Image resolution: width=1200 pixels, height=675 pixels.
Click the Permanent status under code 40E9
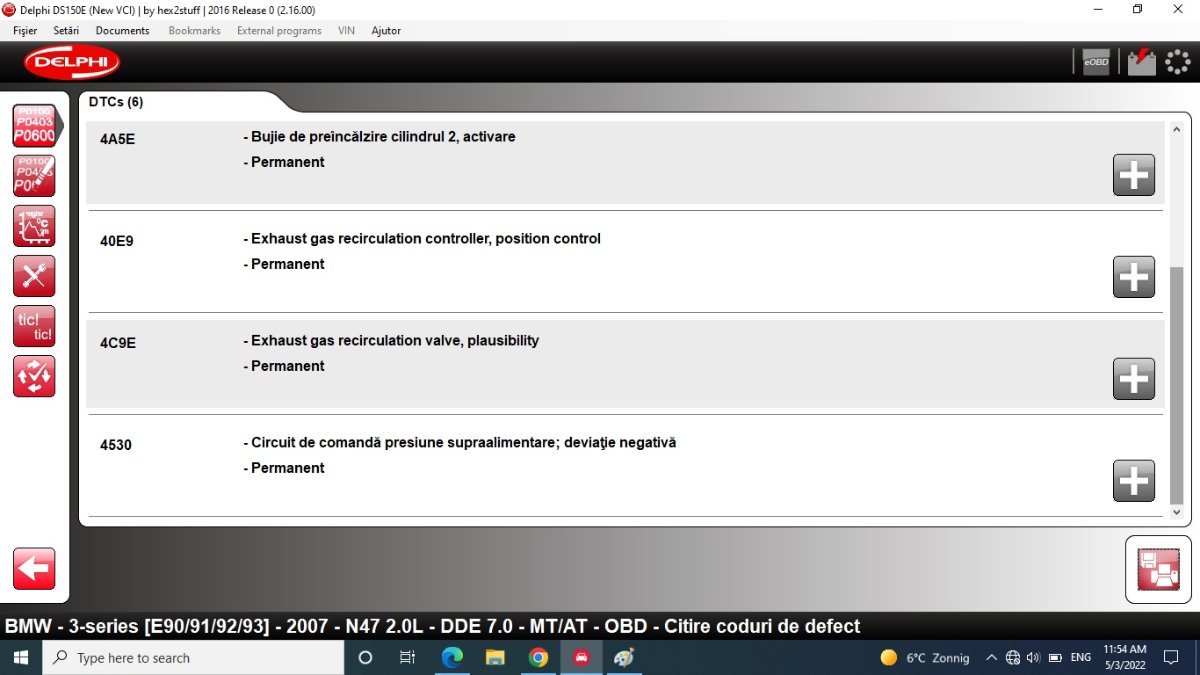coord(284,264)
